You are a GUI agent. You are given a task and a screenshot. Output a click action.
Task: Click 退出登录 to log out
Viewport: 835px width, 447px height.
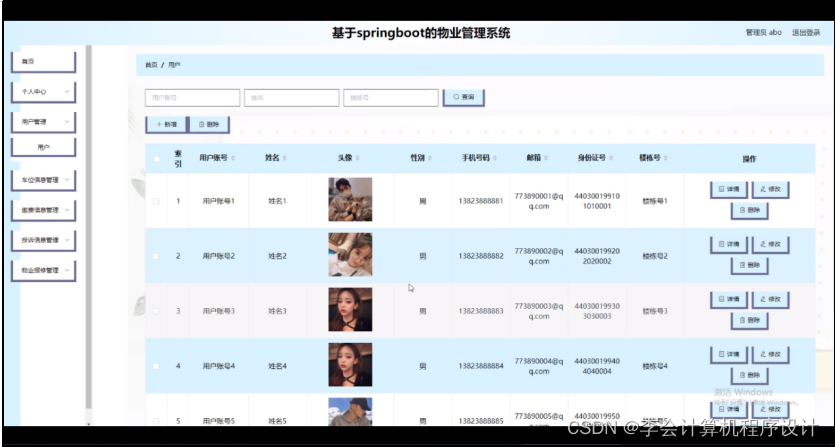(x=806, y=32)
